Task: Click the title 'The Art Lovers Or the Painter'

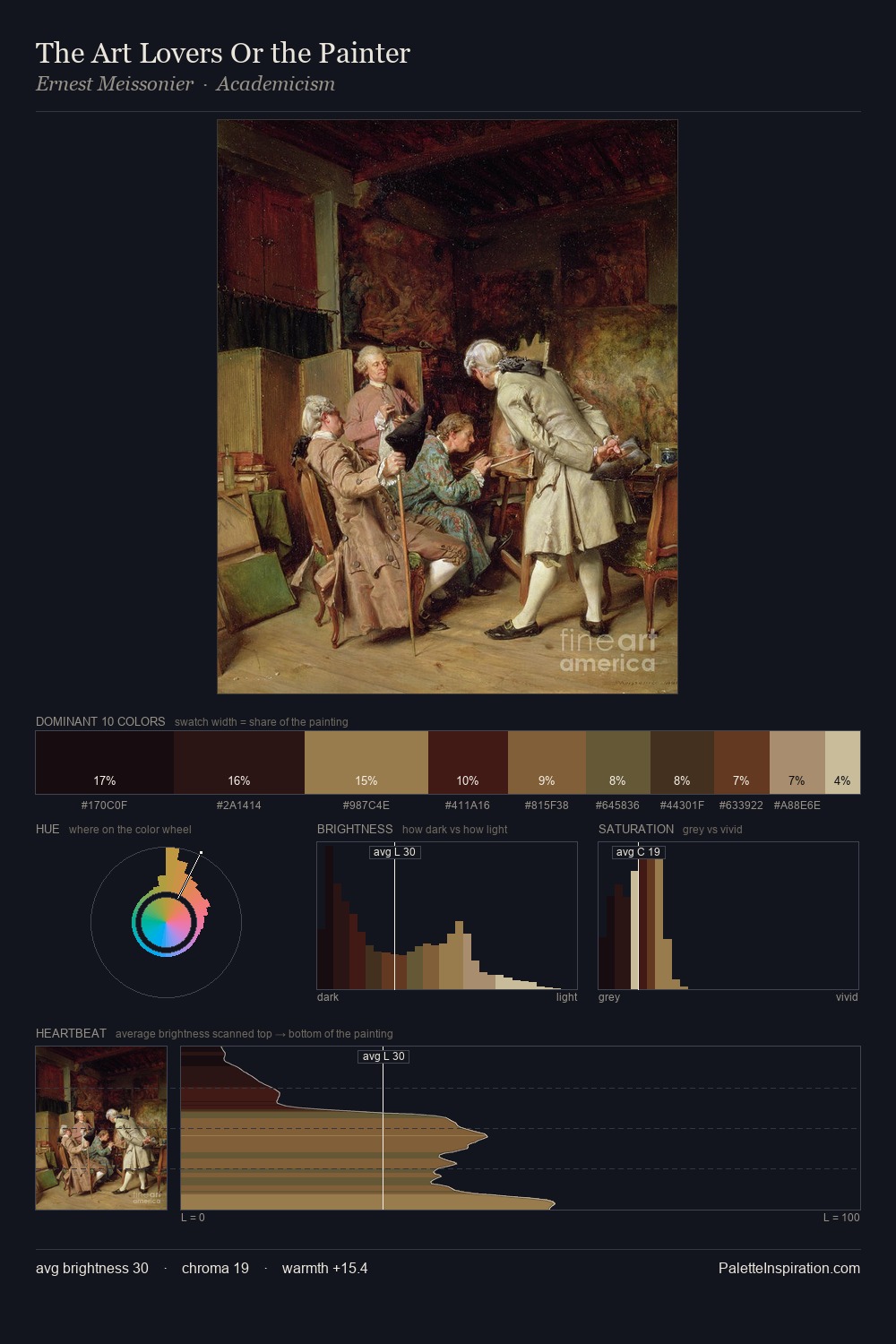Action: pos(223,53)
